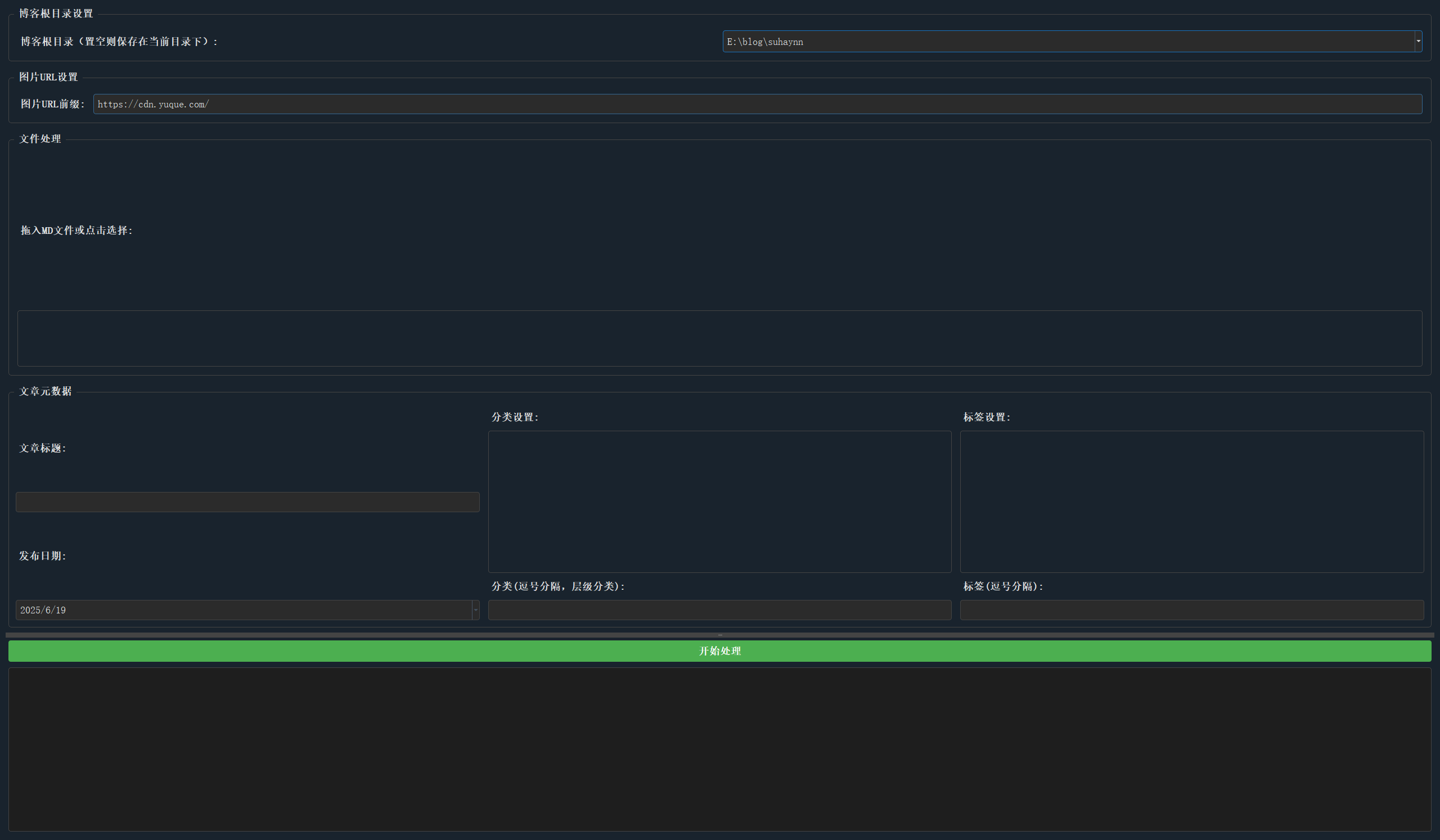Click the 2025/6/19 date field

click(x=243, y=610)
